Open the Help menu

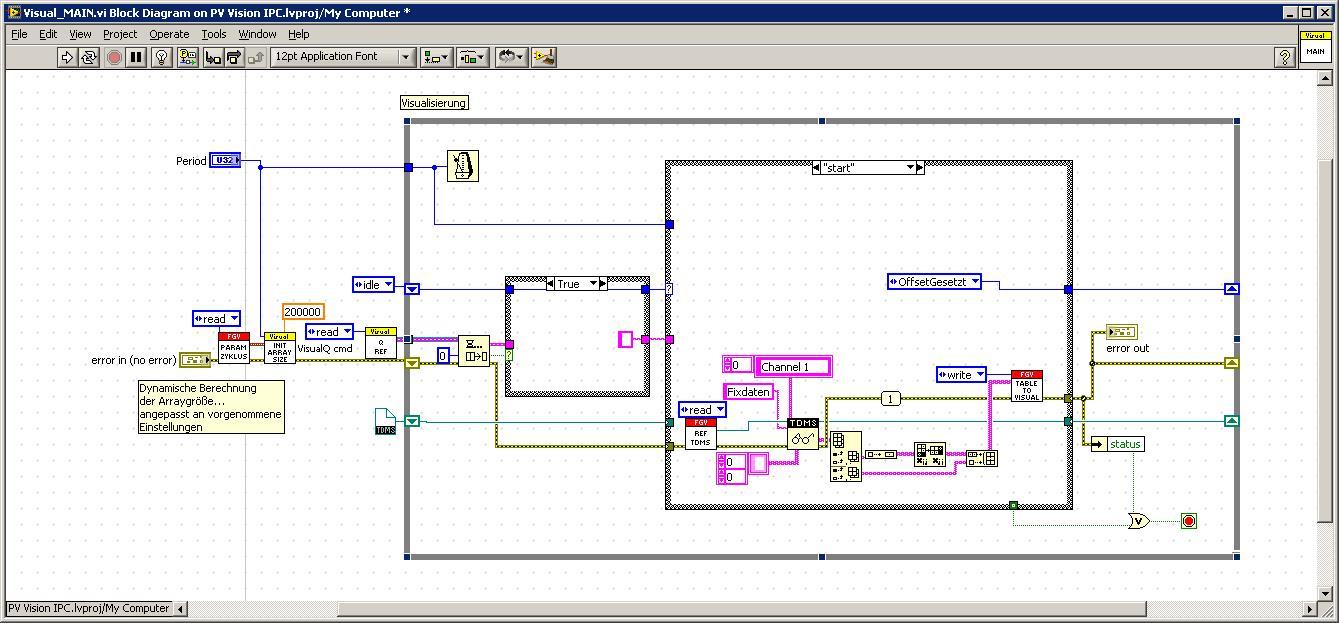[298, 34]
